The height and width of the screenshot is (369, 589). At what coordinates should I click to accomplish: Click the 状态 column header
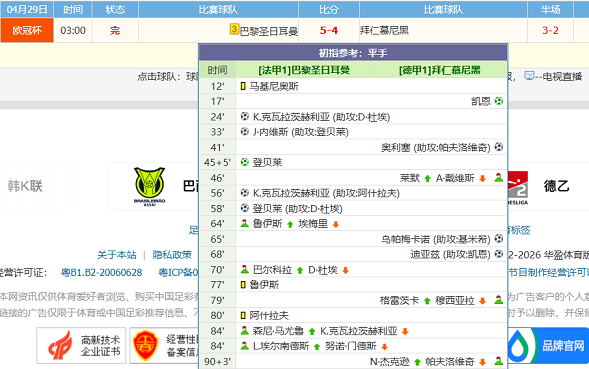(115, 9)
